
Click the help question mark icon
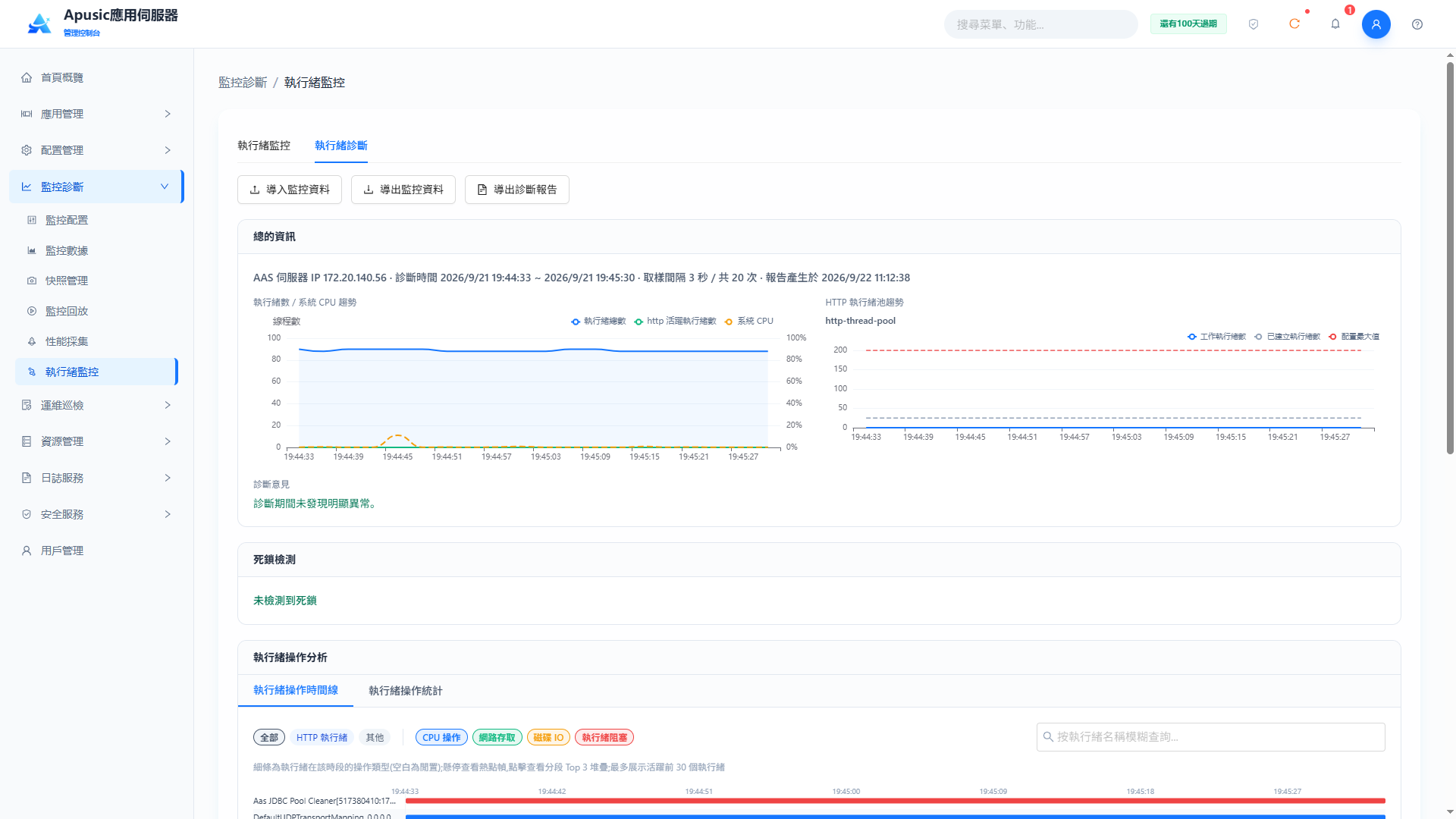tap(1417, 24)
